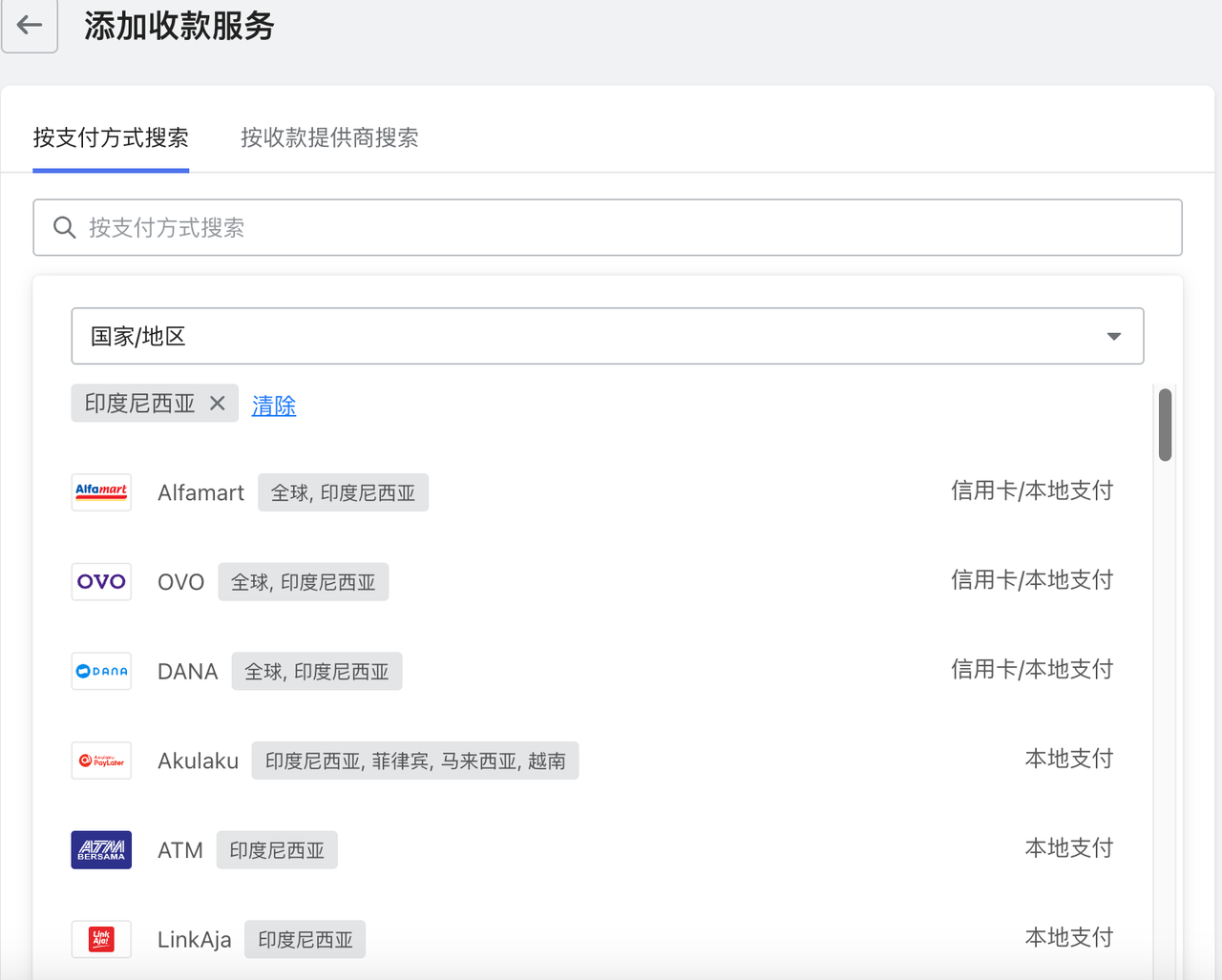The image size is (1222, 980).
Task: Click the search magnifier icon
Action: click(x=64, y=227)
